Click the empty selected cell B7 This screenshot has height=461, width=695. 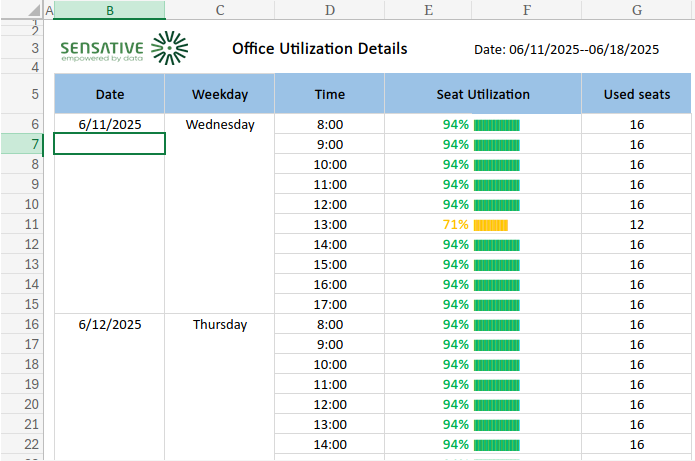click(109, 145)
